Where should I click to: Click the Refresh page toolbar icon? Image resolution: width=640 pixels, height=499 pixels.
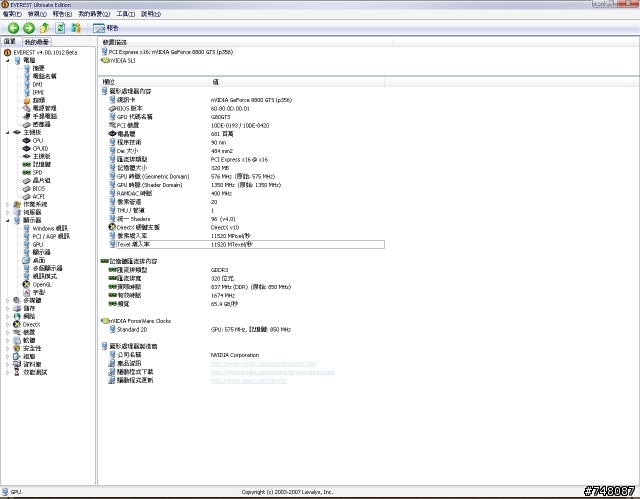(x=60, y=28)
